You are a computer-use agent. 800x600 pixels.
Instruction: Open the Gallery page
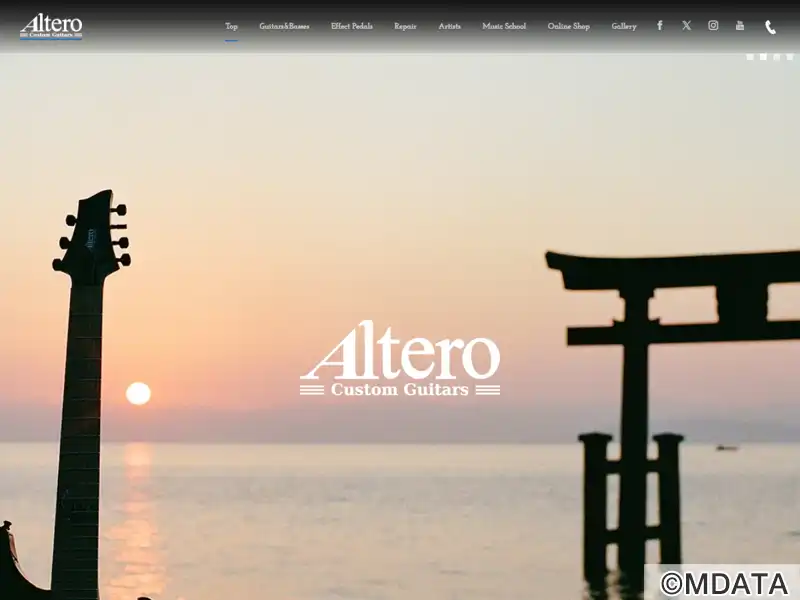coord(623,26)
